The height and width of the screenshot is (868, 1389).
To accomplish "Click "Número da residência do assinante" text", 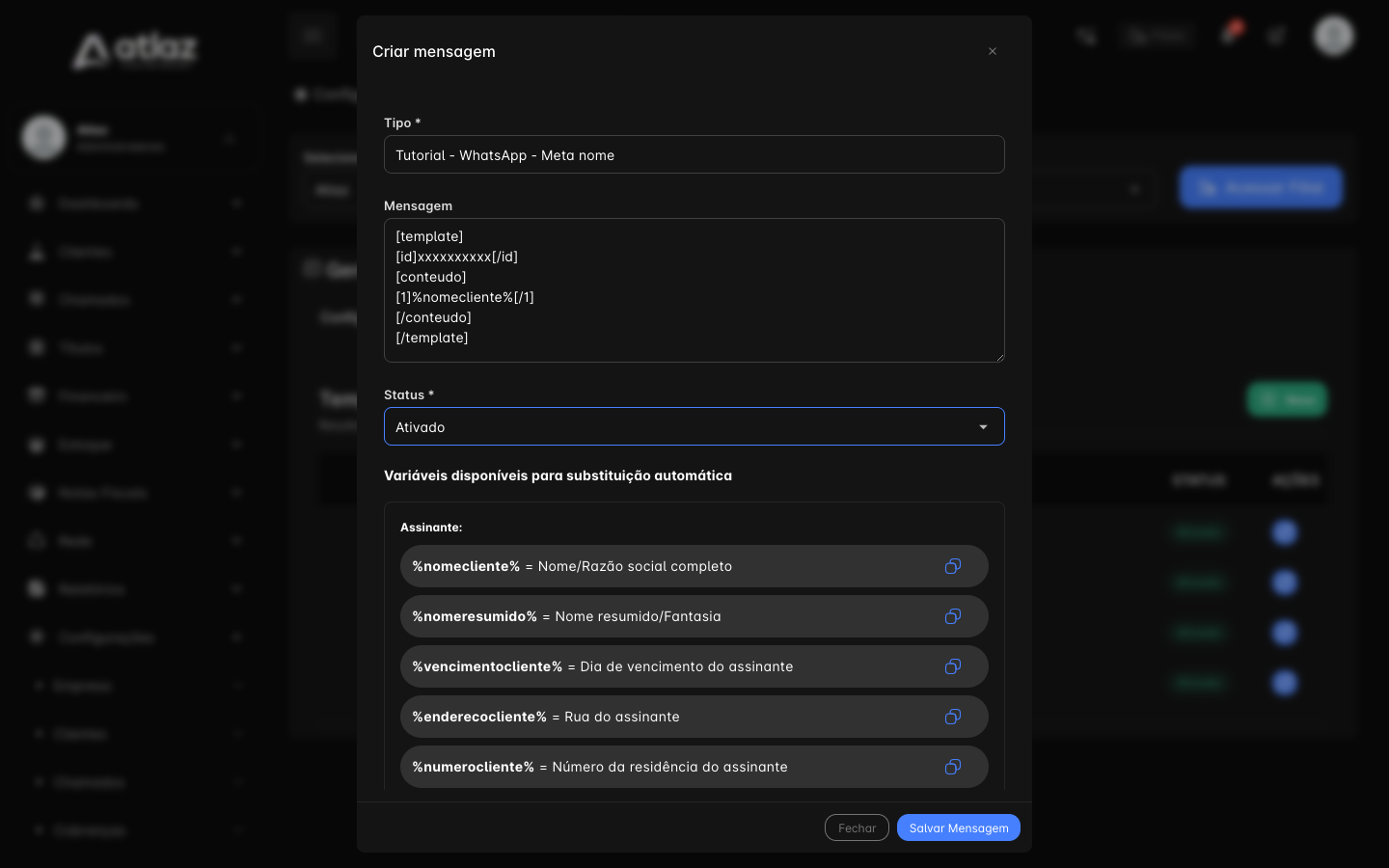I will tap(669, 767).
